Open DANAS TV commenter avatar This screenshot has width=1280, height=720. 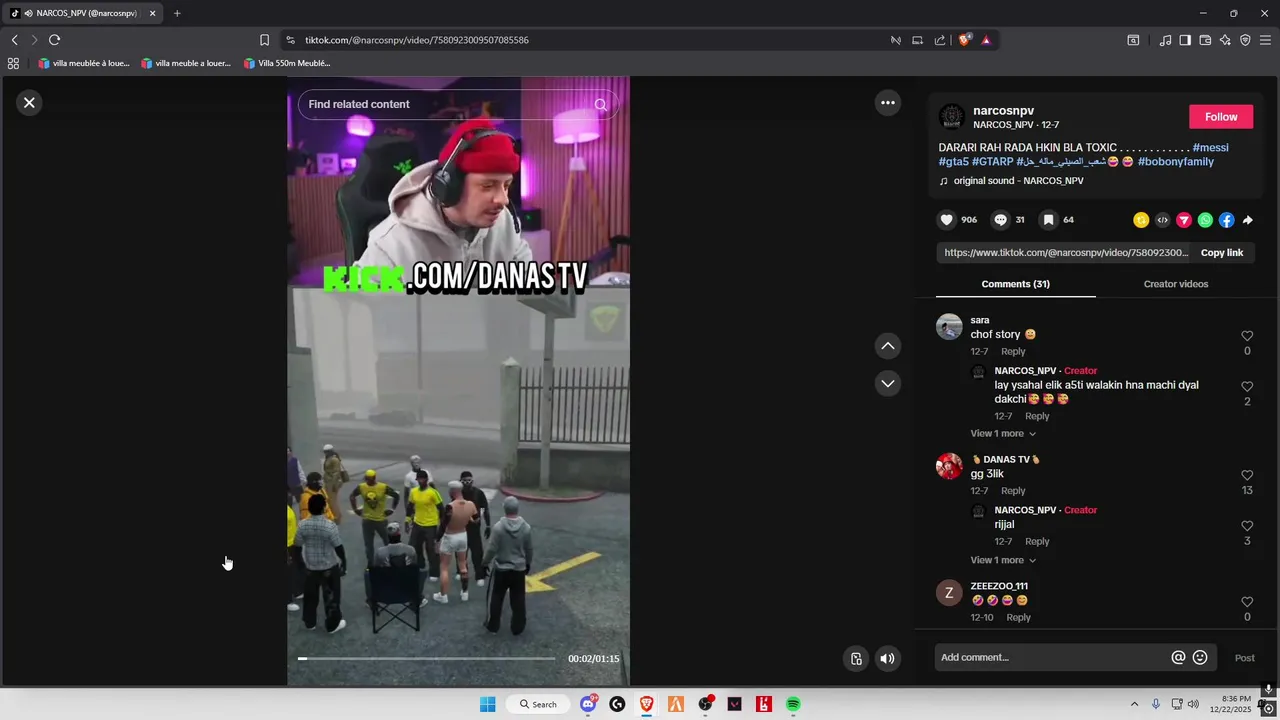click(949, 466)
